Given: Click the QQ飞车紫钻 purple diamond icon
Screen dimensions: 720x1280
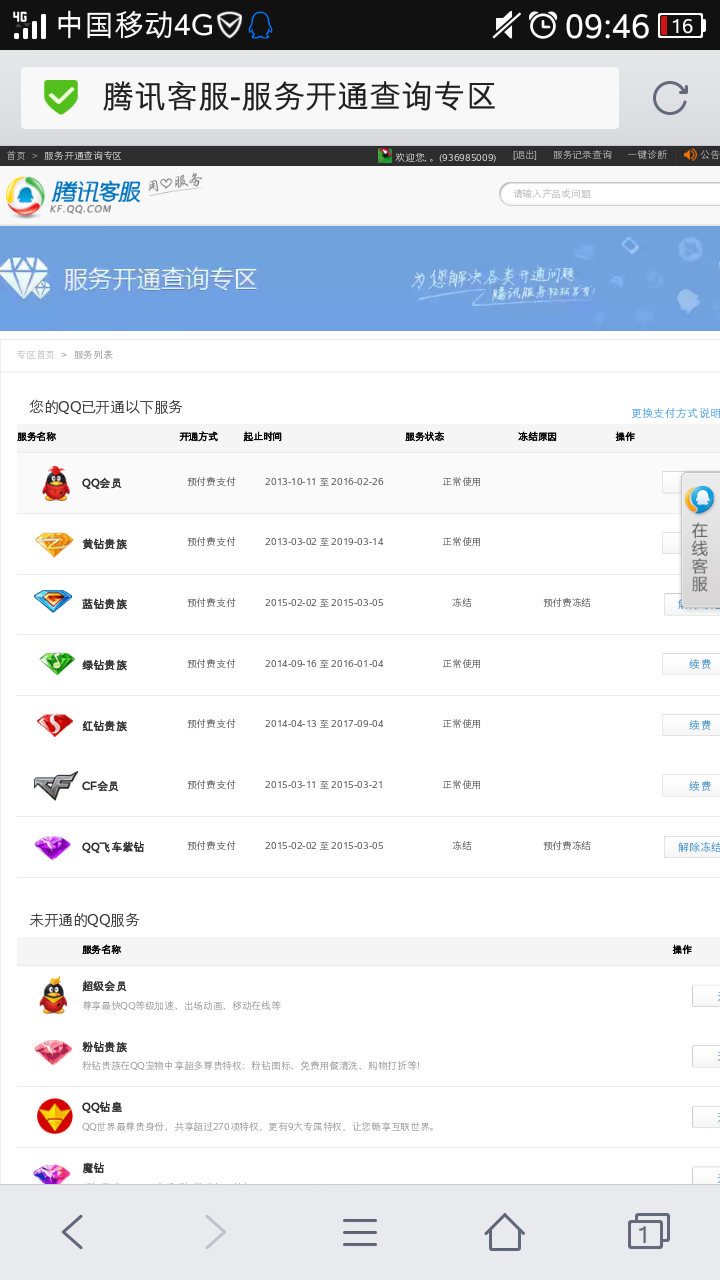Looking at the screenshot, I should pos(53,847).
